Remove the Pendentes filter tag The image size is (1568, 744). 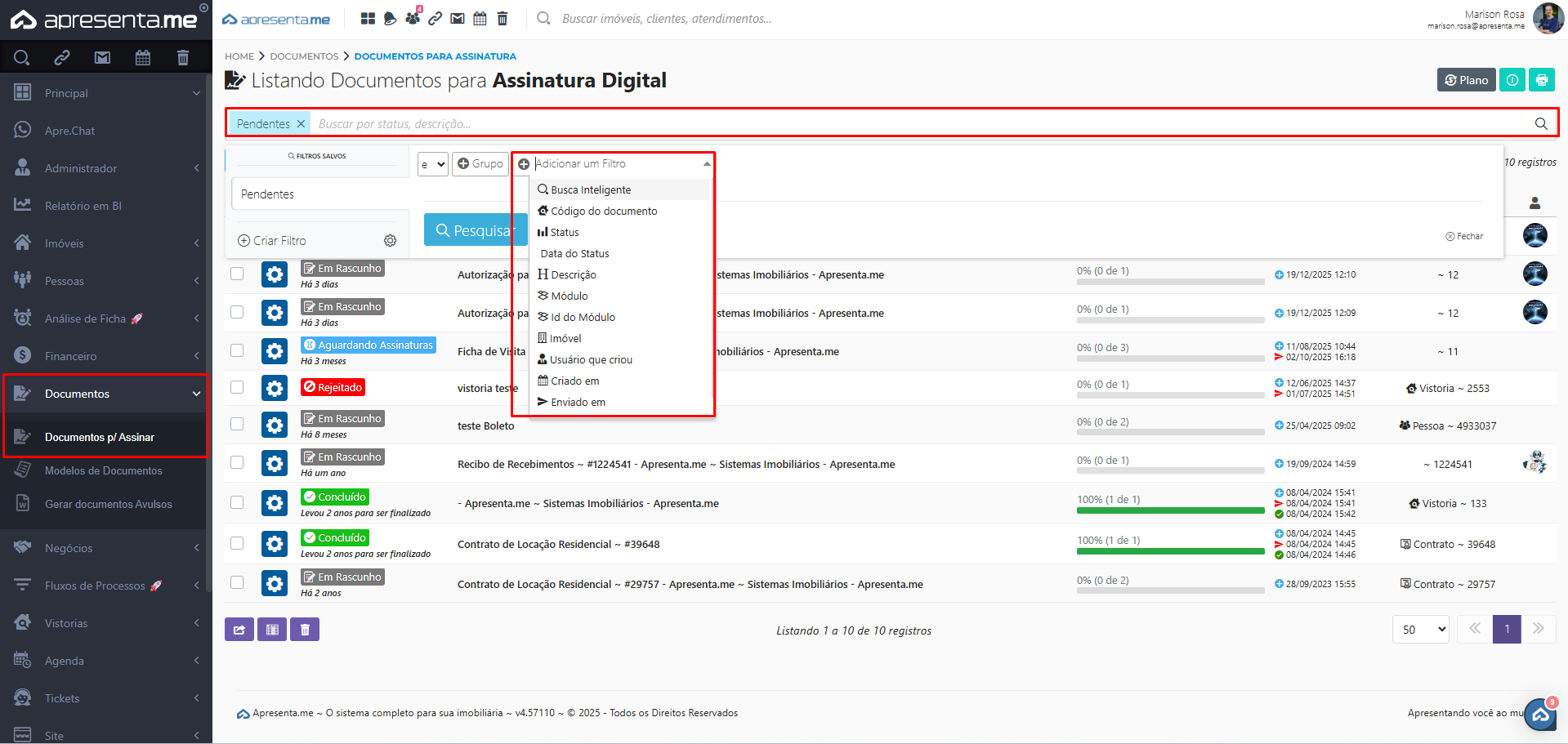301,124
